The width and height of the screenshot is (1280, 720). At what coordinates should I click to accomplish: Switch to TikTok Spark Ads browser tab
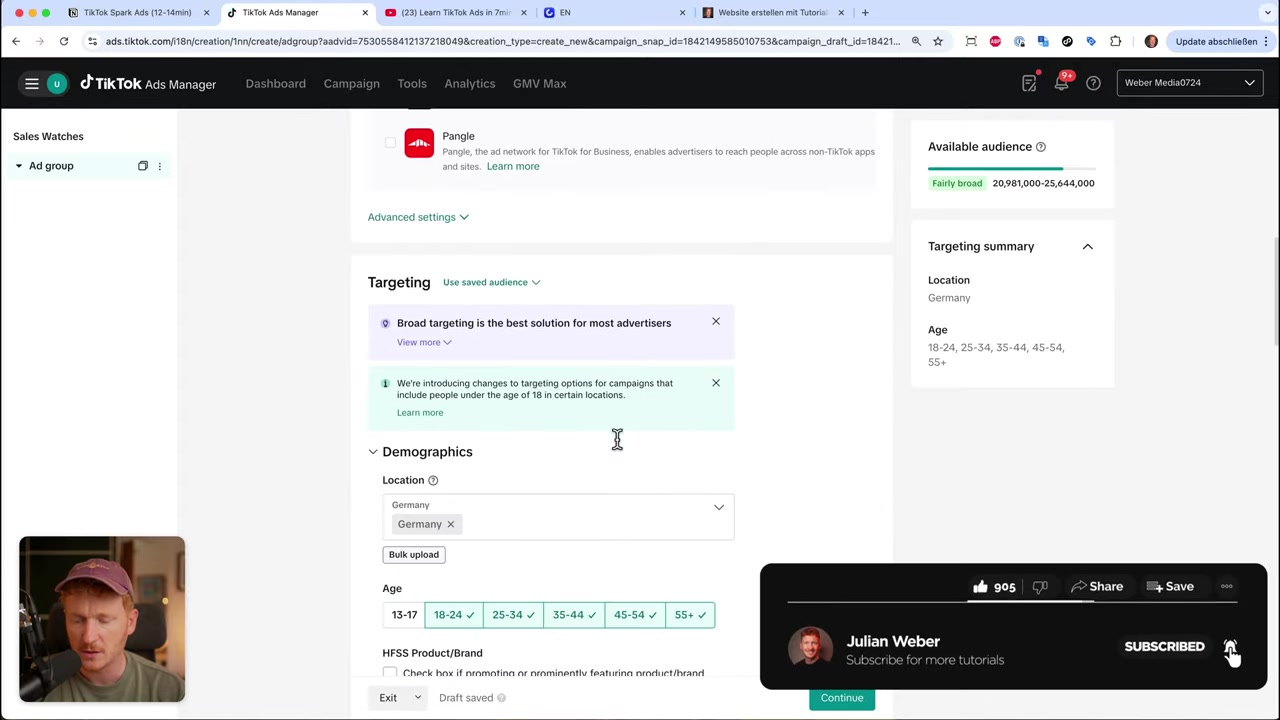(140, 12)
